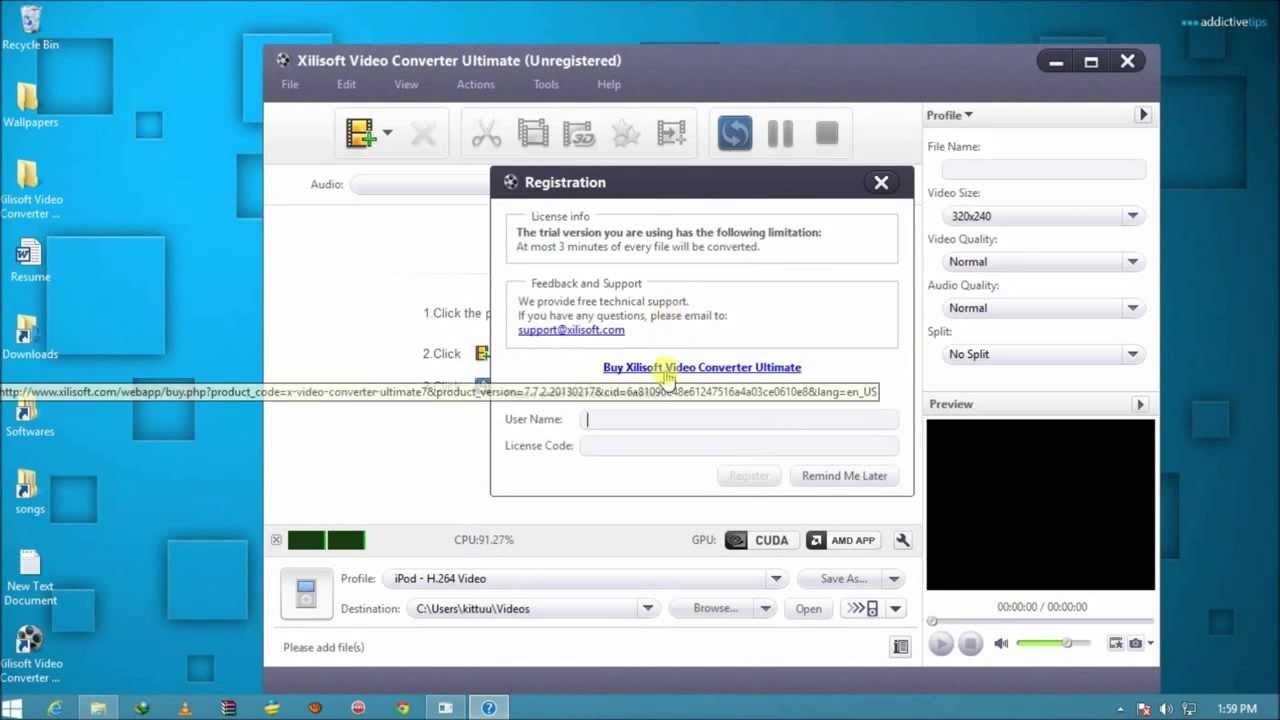Click the Save As... button
Image resolution: width=1280 pixels, height=720 pixels.
coord(843,579)
